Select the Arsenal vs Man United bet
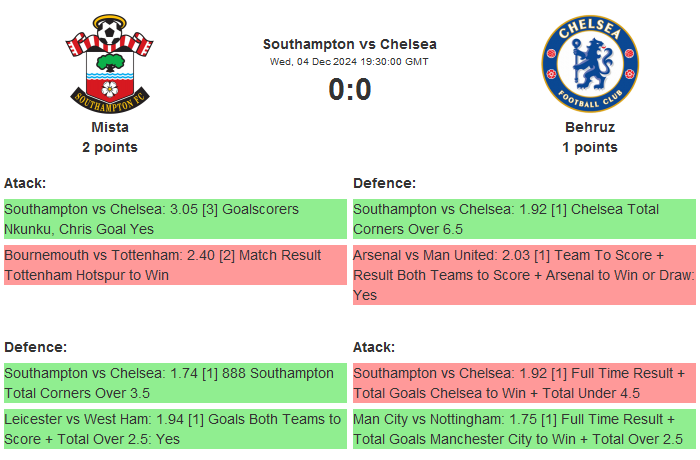The height and width of the screenshot is (460, 700). click(x=523, y=275)
